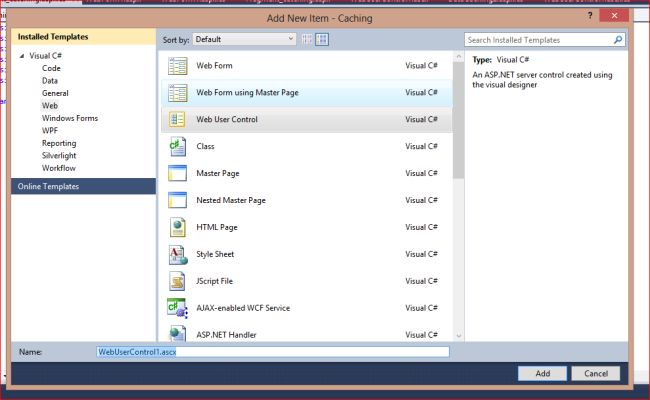Click the "Web Form using Master Page" label
650x400 pixels.
pos(247,92)
